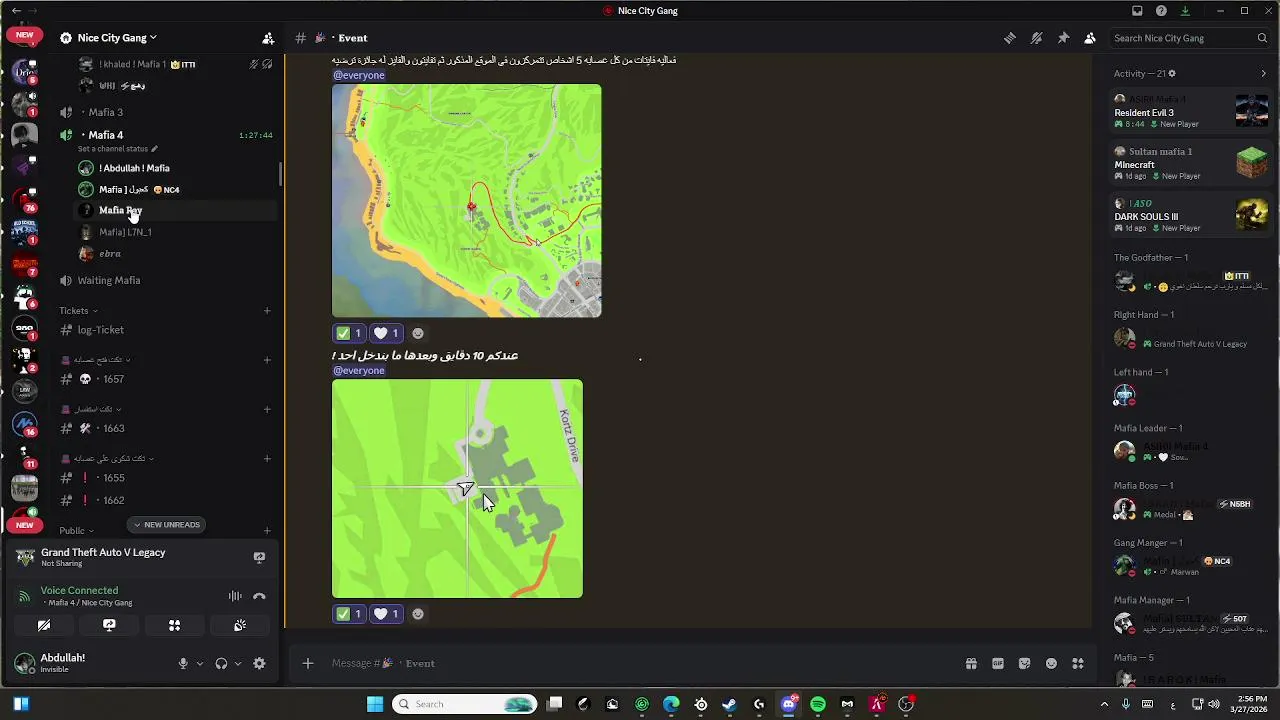
Task: Toggle the camera on button
Action: click(44, 625)
